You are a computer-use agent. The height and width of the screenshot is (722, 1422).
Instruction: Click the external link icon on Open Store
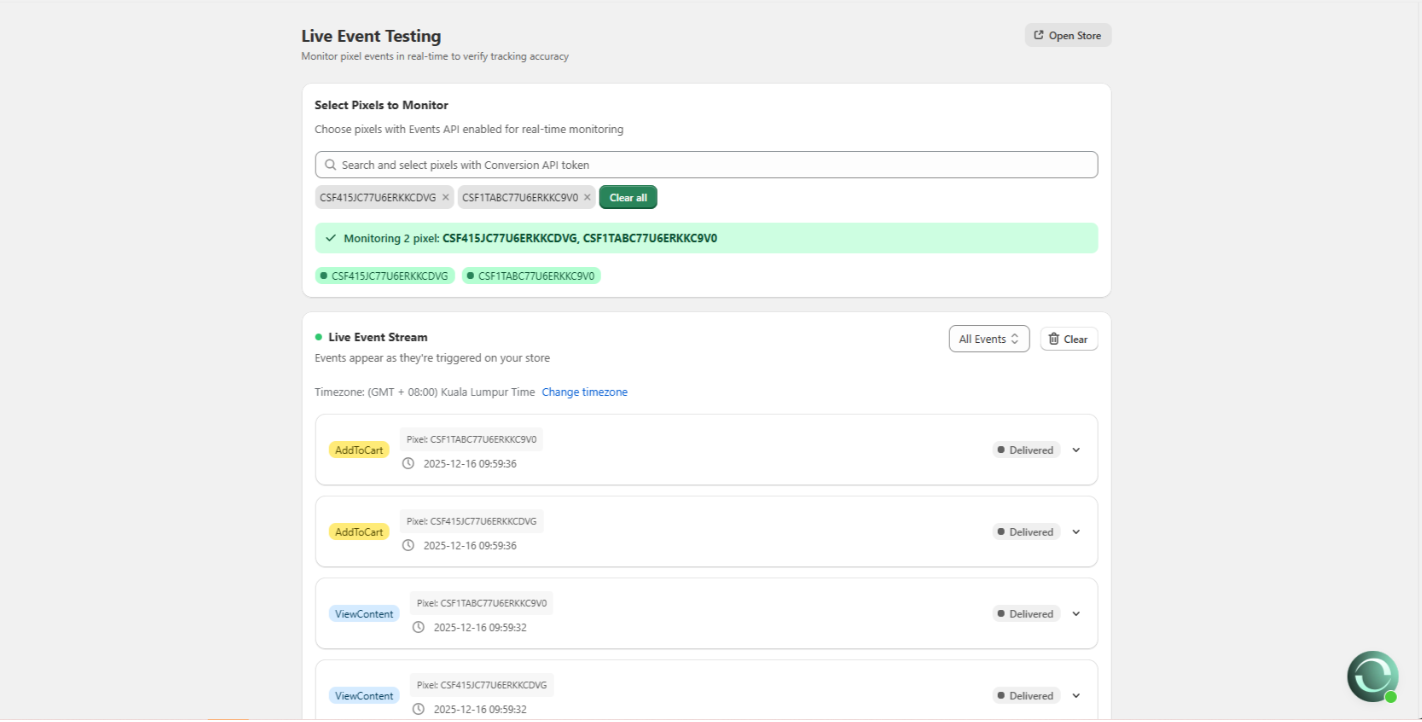pos(1038,34)
